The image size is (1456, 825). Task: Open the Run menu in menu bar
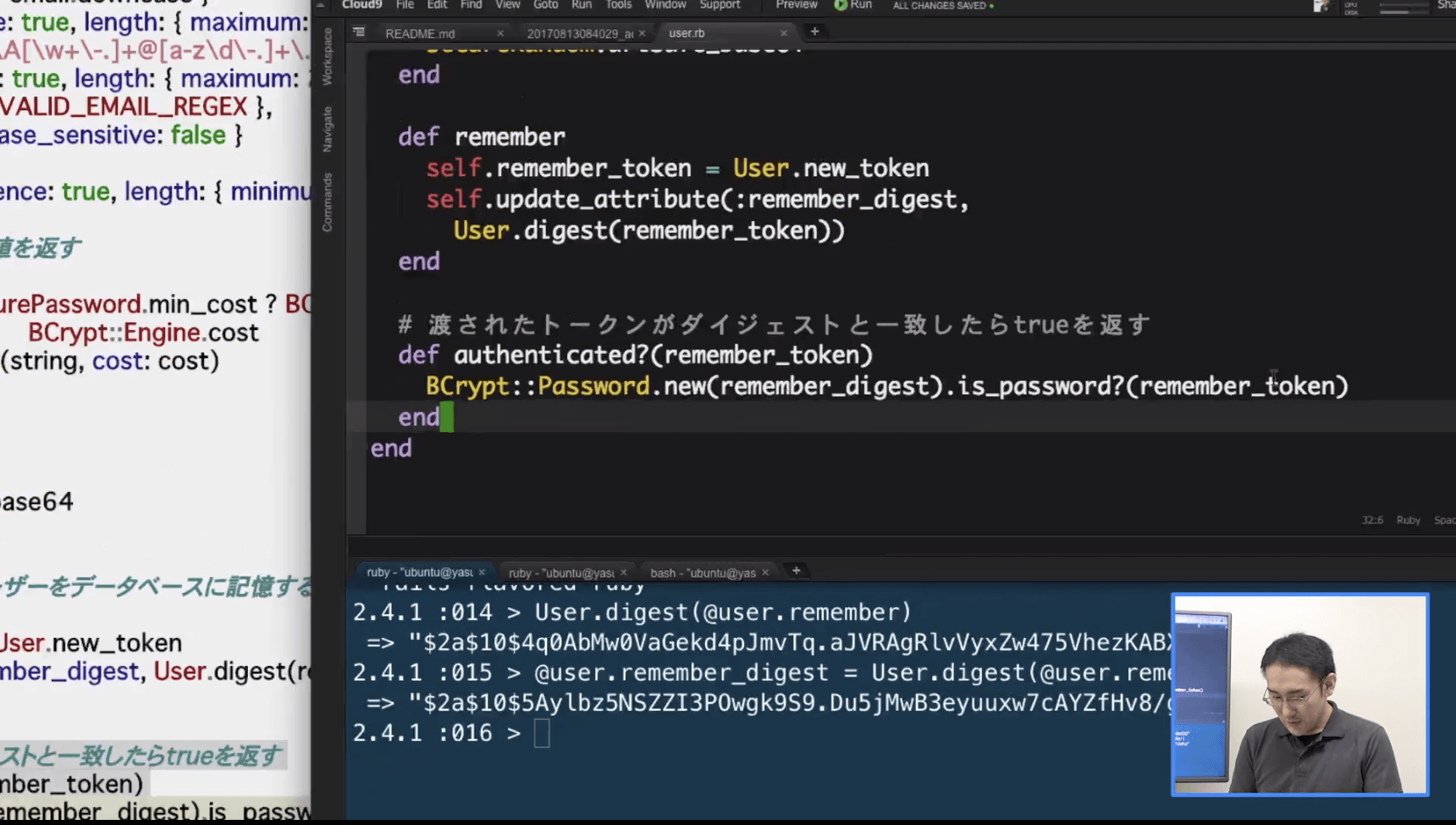coord(581,5)
